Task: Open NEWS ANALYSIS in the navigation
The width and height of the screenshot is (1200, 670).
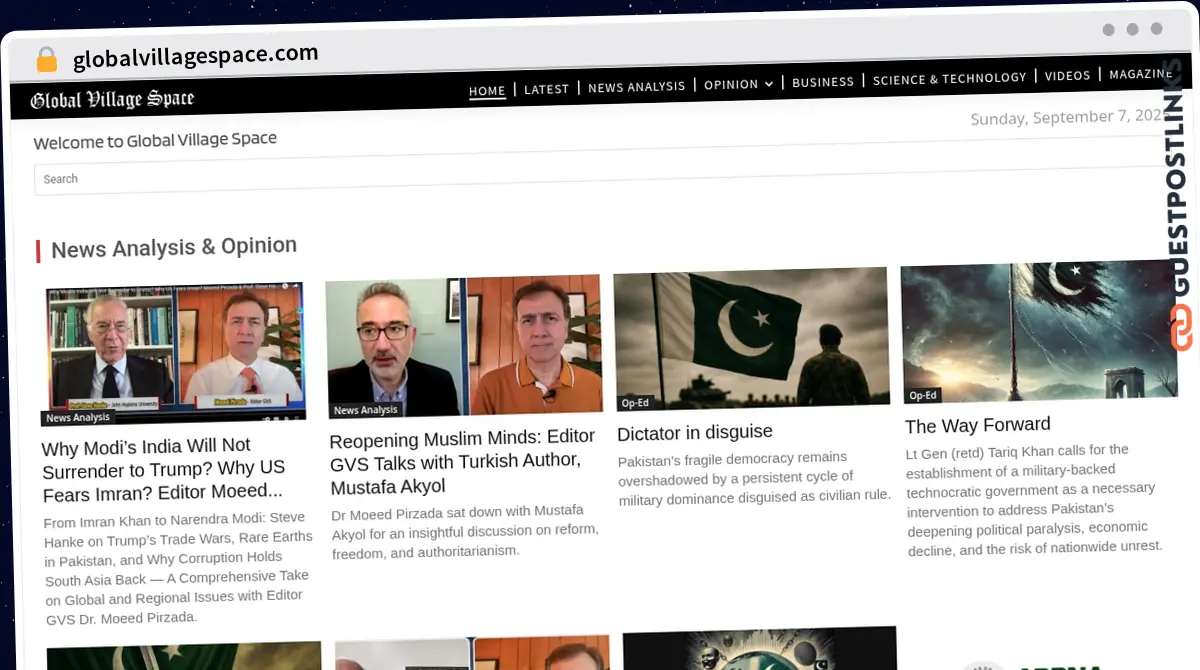Action: 636,87
